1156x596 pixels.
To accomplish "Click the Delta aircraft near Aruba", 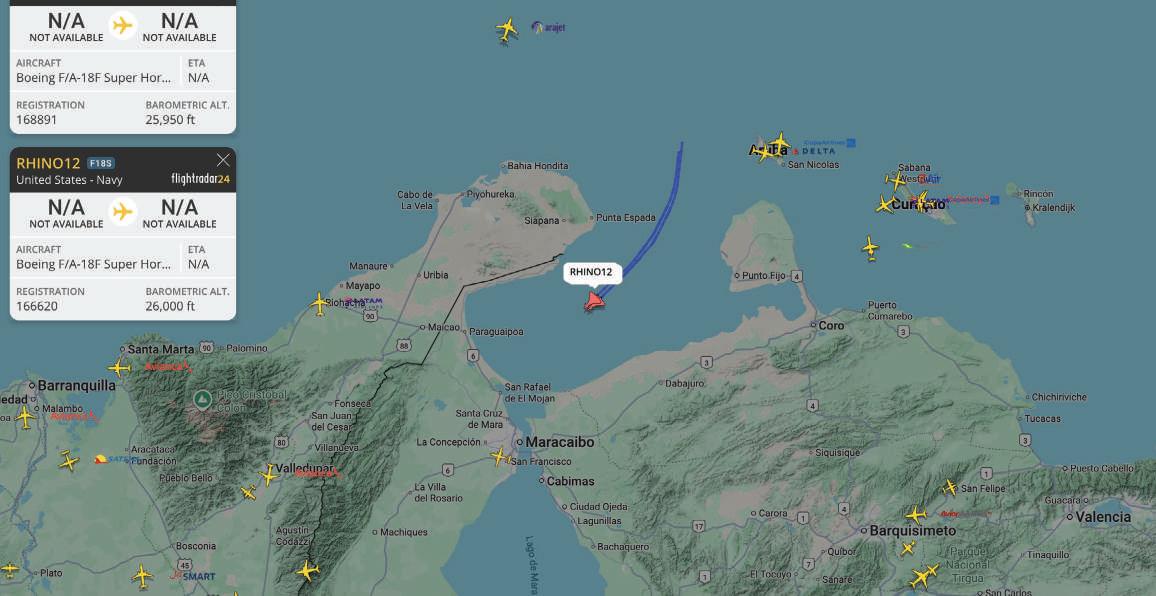I will (x=779, y=142).
